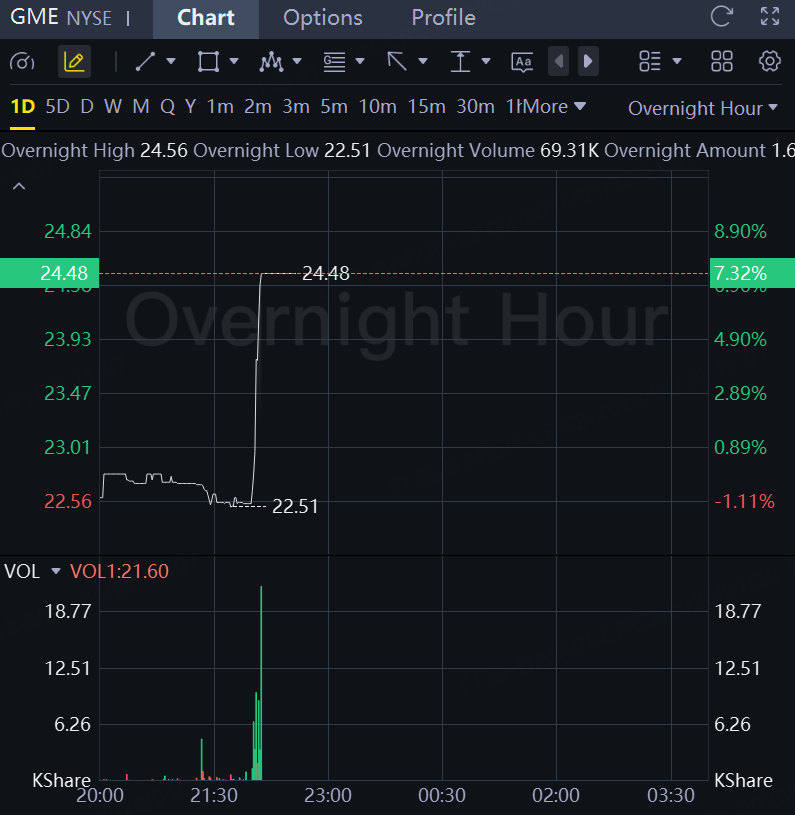
Task: Click the 8.90% axis label
Action: point(740,231)
